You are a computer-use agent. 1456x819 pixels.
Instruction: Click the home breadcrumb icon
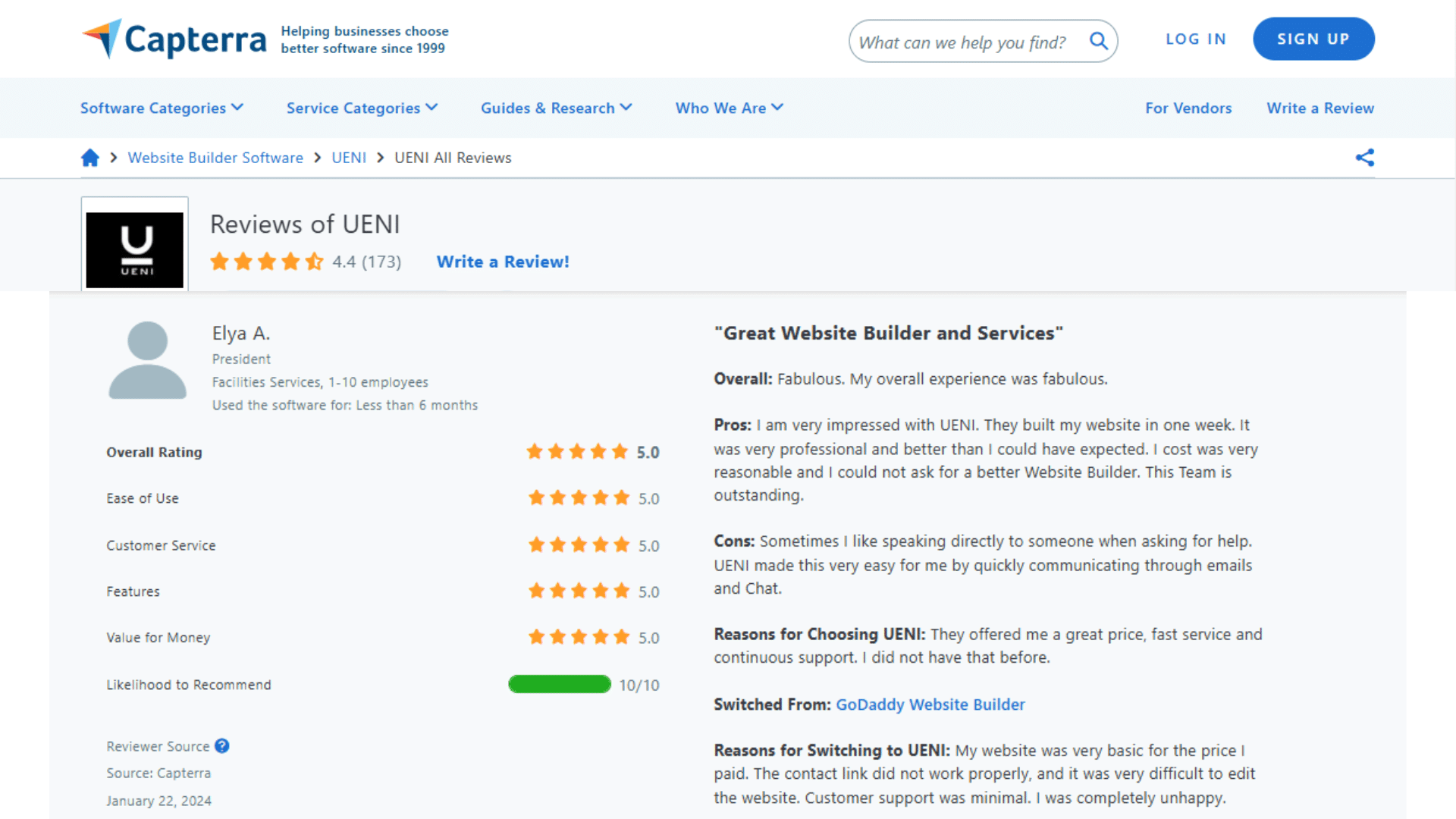coord(90,158)
